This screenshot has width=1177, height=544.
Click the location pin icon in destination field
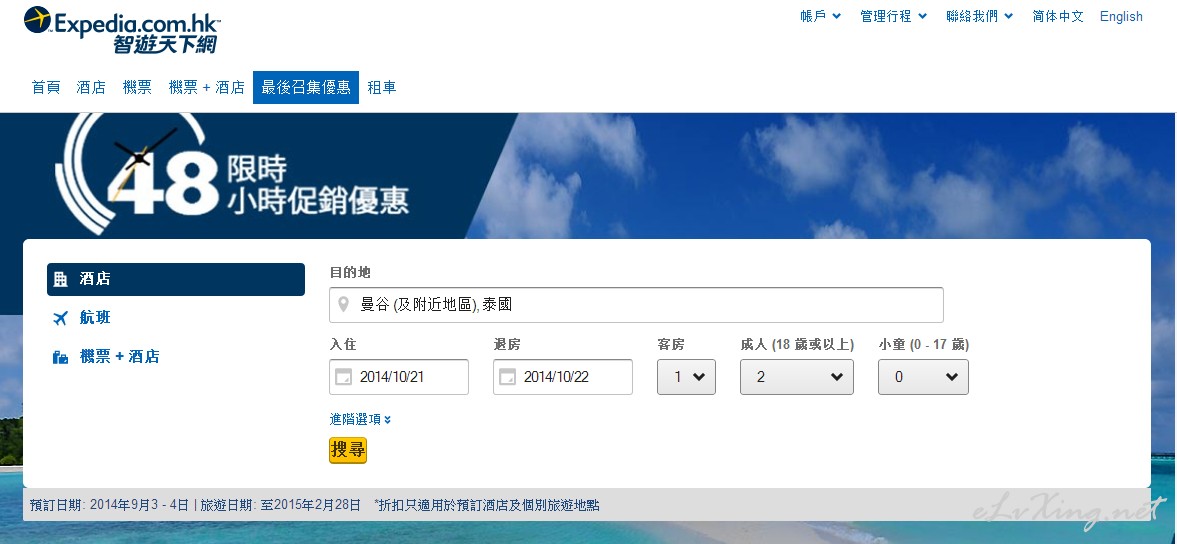[344, 305]
